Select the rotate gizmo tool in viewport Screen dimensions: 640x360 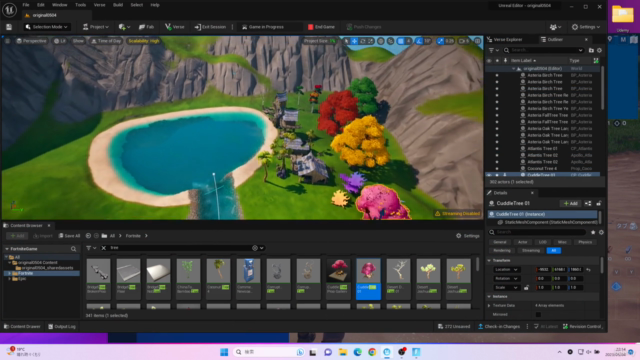point(362,41)
